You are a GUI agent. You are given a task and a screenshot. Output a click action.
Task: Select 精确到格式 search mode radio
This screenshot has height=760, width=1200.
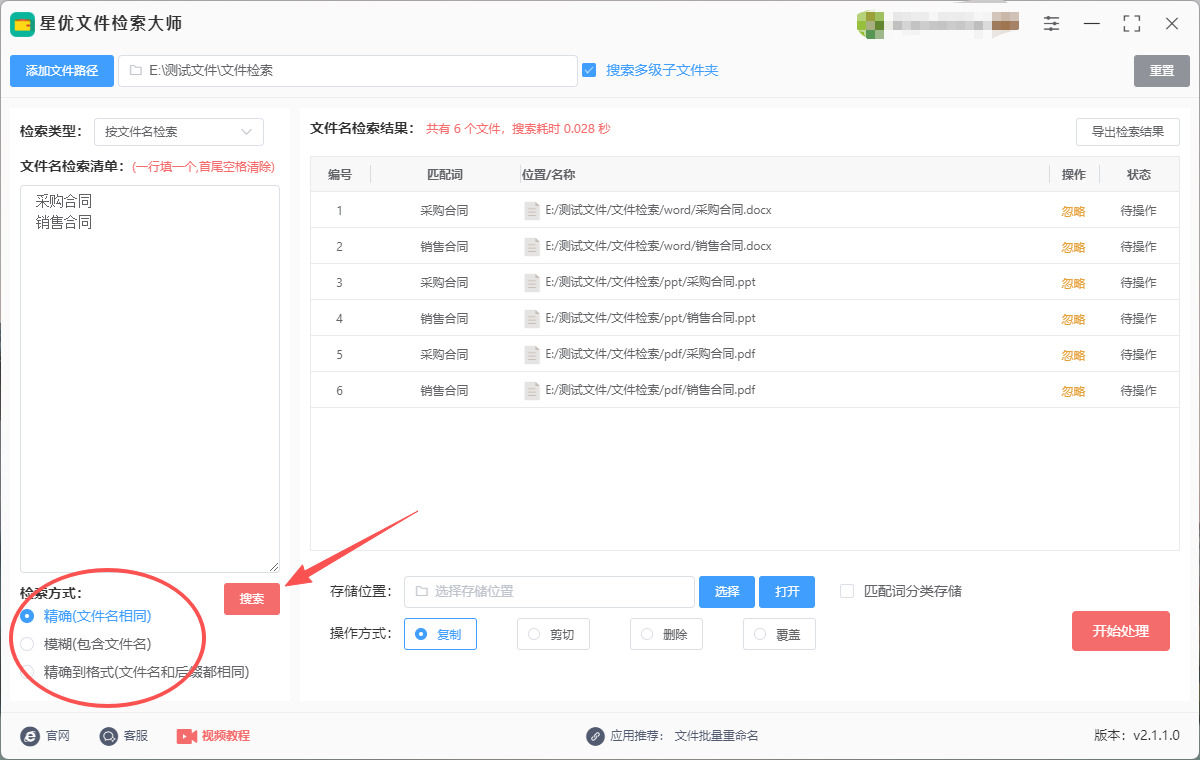point(27,672)
